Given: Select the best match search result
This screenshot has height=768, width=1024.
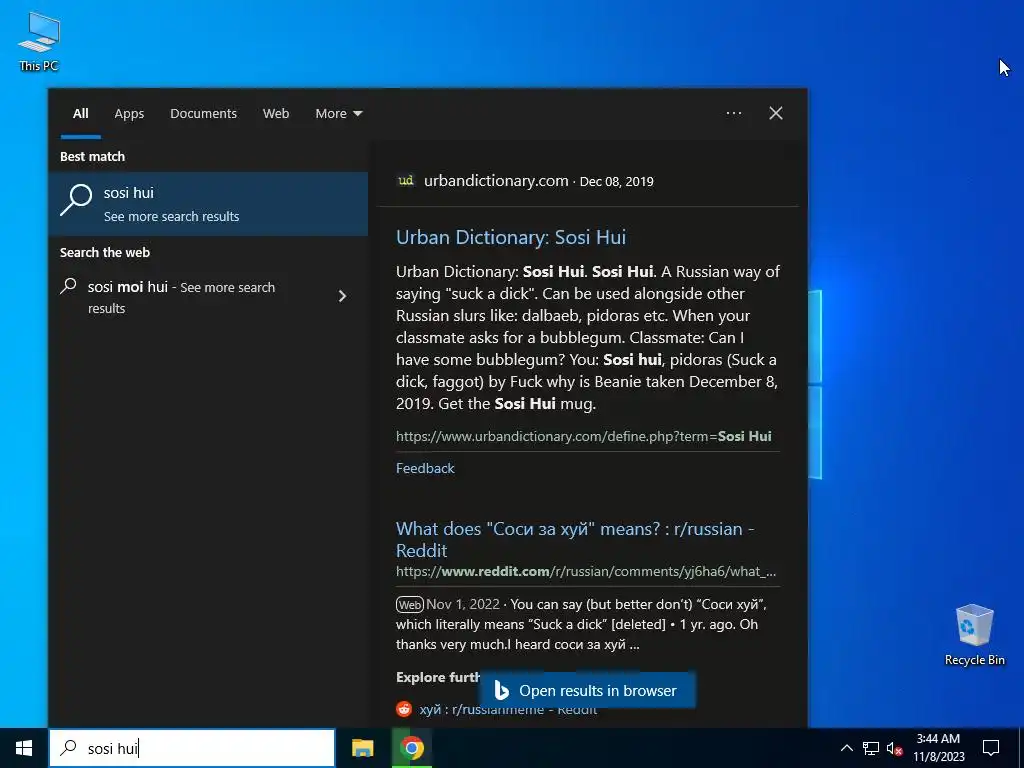Looking at the screenshot, I should pos(208,204).
